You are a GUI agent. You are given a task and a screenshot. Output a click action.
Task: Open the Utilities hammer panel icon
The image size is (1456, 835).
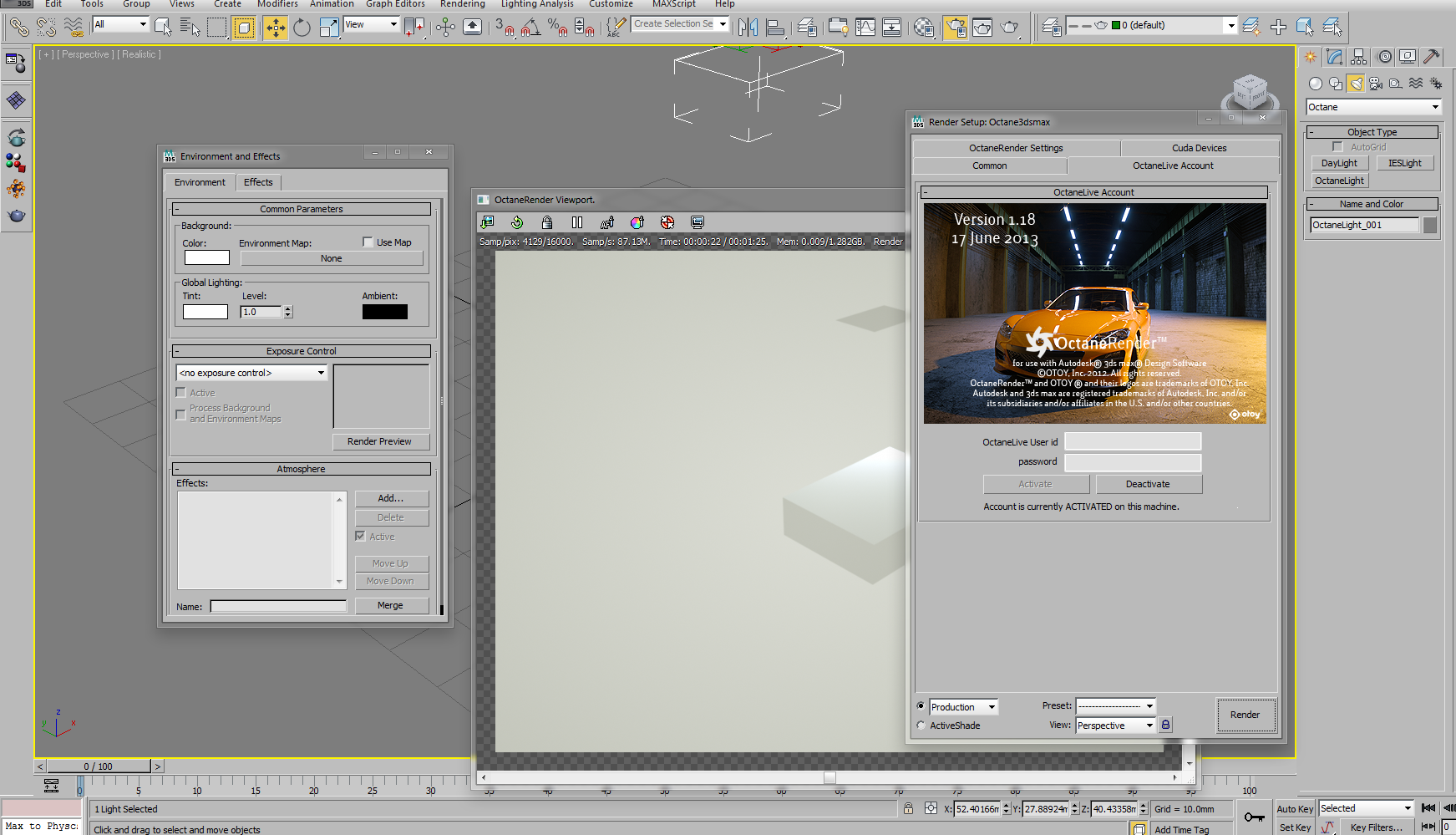point(1432,57)
